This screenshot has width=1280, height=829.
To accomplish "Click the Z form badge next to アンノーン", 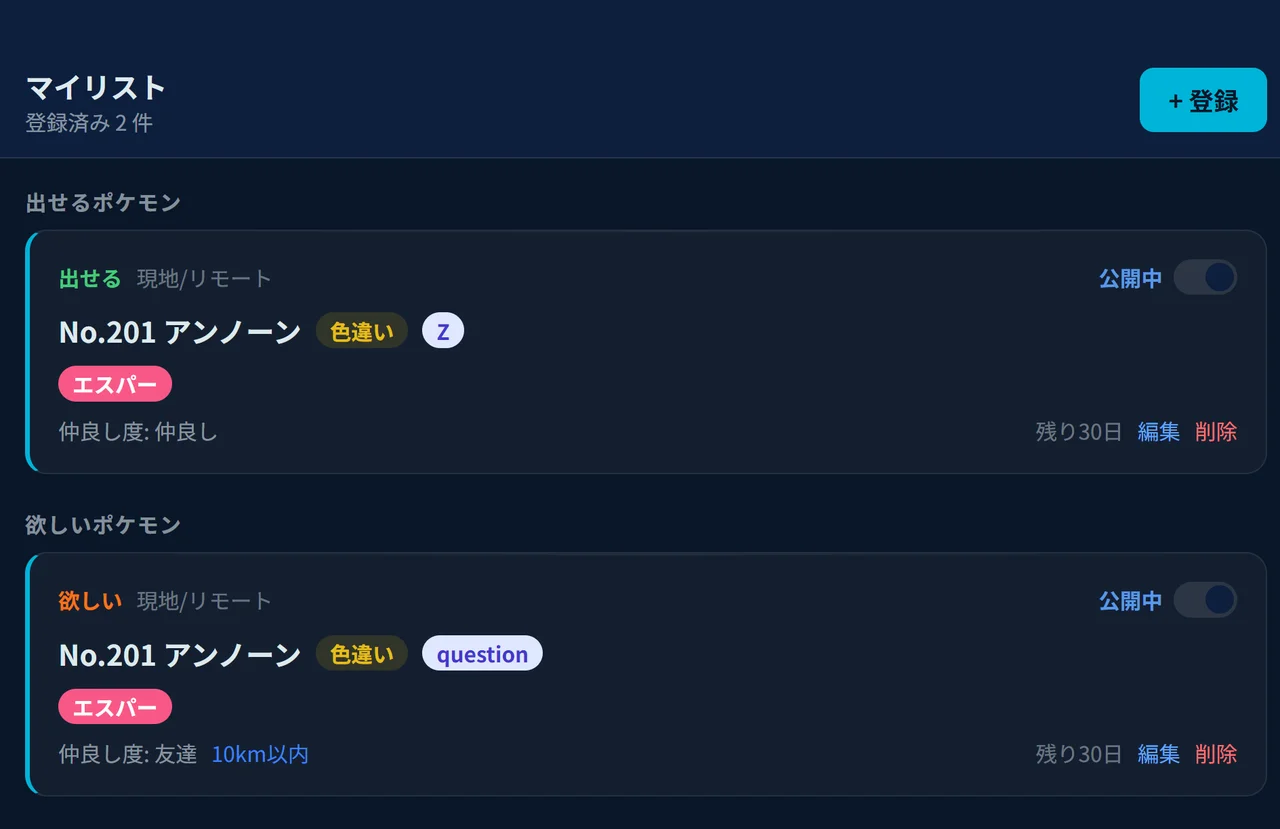I will (x=442, y=330).
